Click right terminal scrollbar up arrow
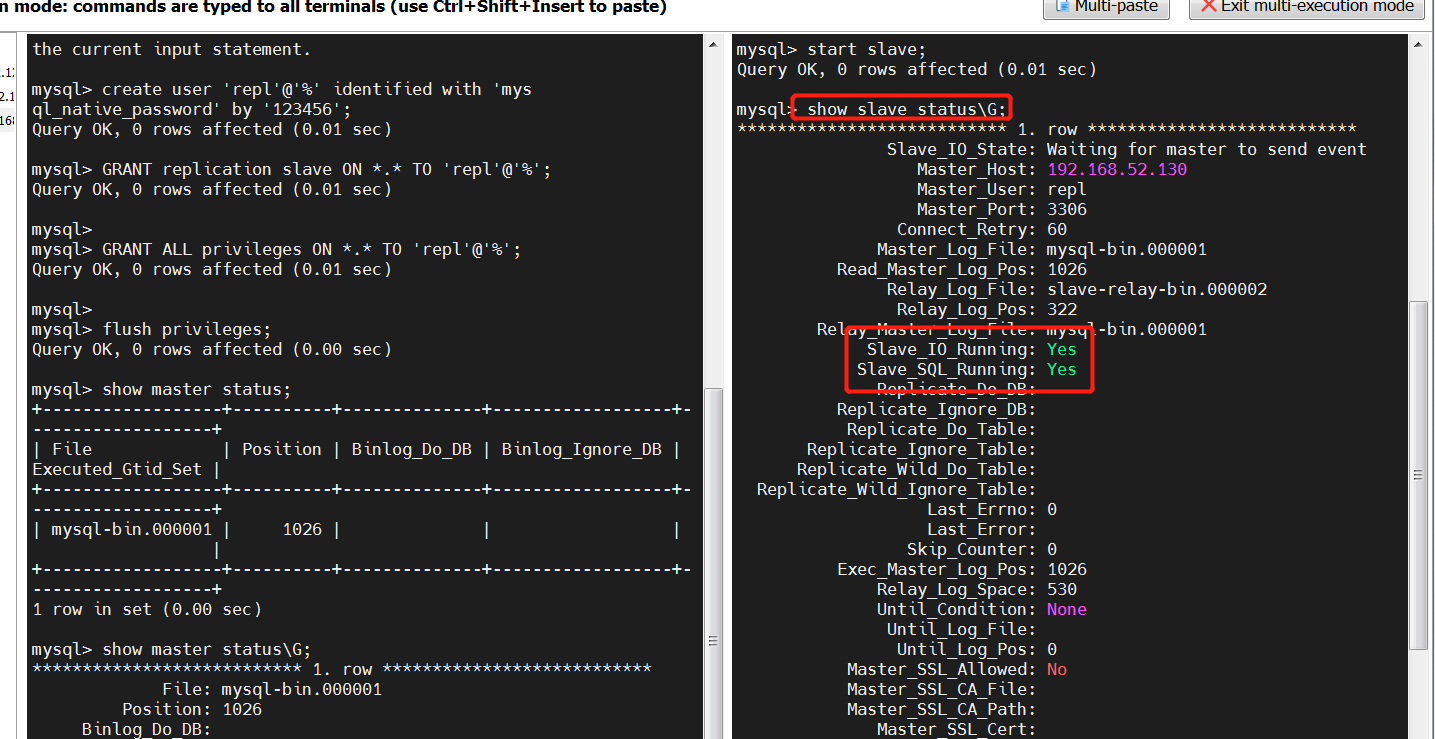 pos(1419,43)
